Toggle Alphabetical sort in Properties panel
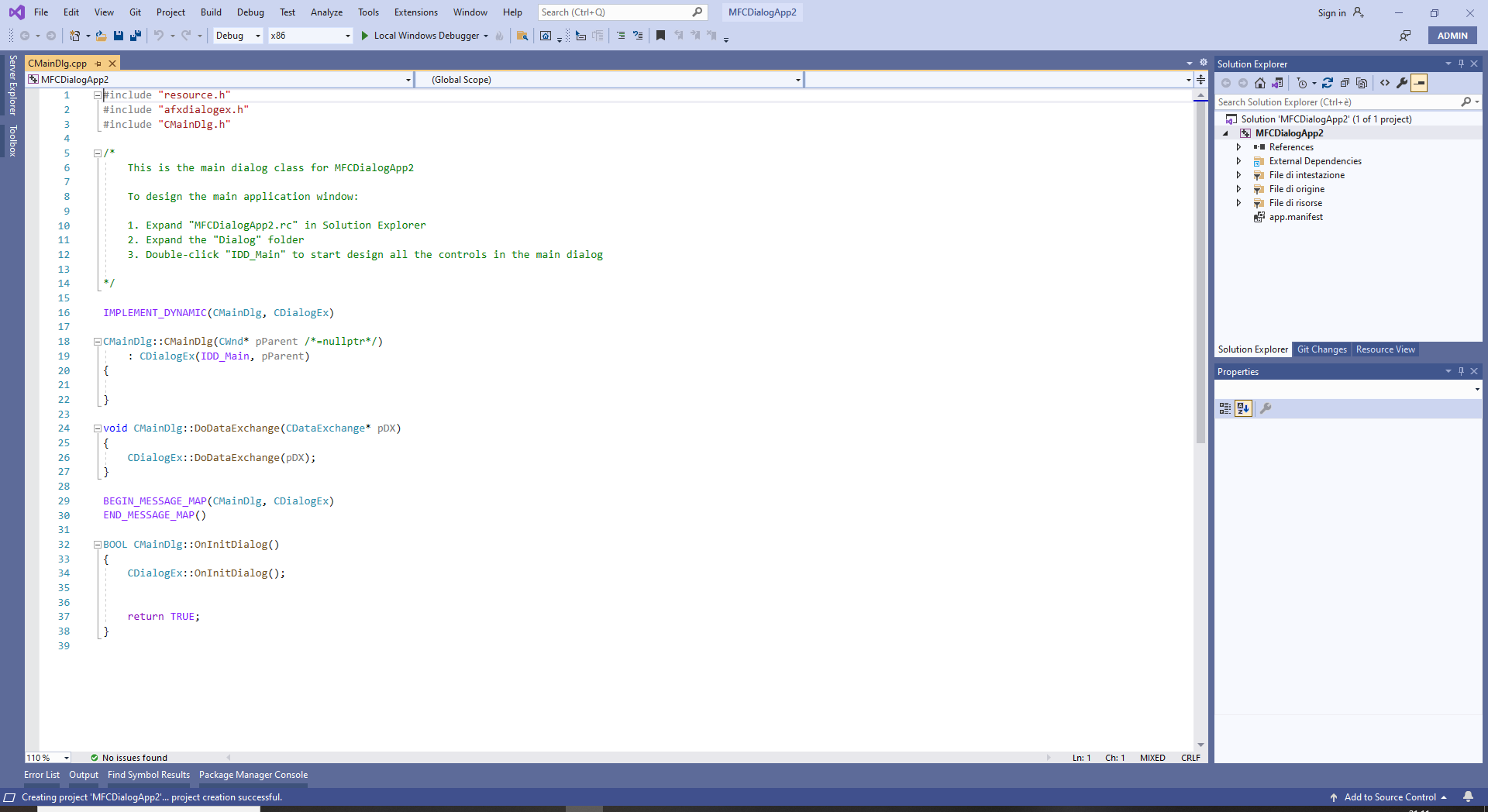The image size is (1488, 812). tap(1243, 408)
